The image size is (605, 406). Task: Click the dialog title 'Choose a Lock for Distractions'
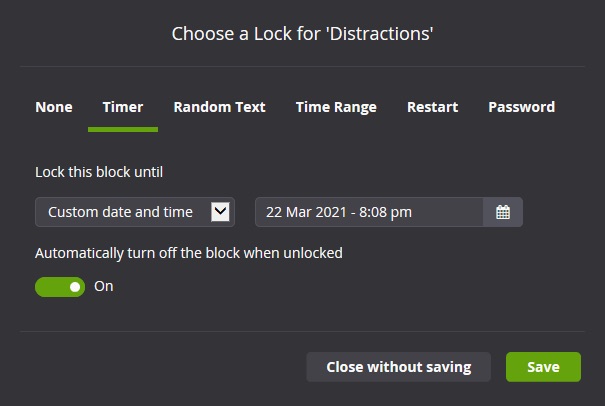[302, 34]
